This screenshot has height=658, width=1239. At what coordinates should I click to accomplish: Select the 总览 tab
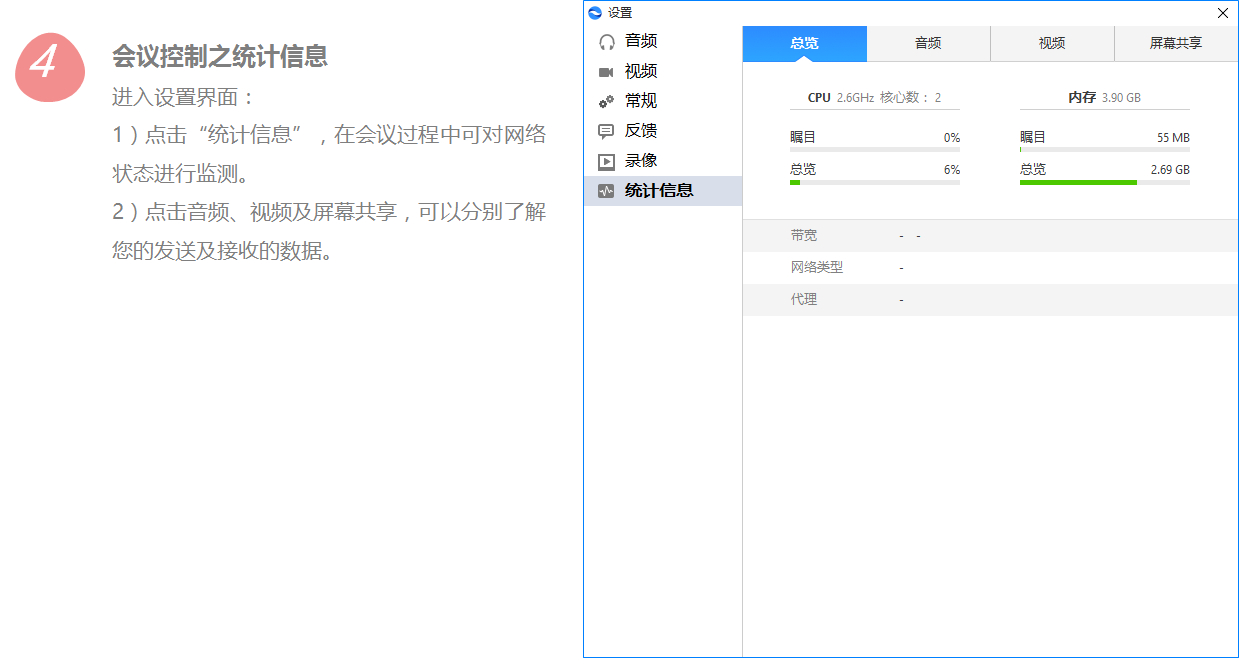click(804, 43)
